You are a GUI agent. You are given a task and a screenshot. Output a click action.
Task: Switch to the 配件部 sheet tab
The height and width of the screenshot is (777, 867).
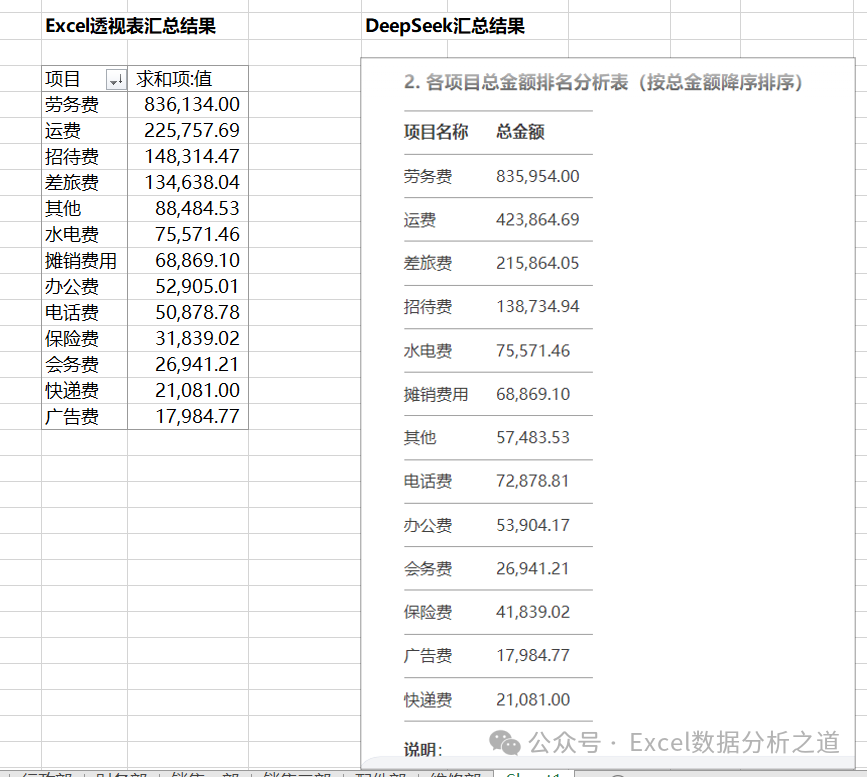tap(381, 774)
